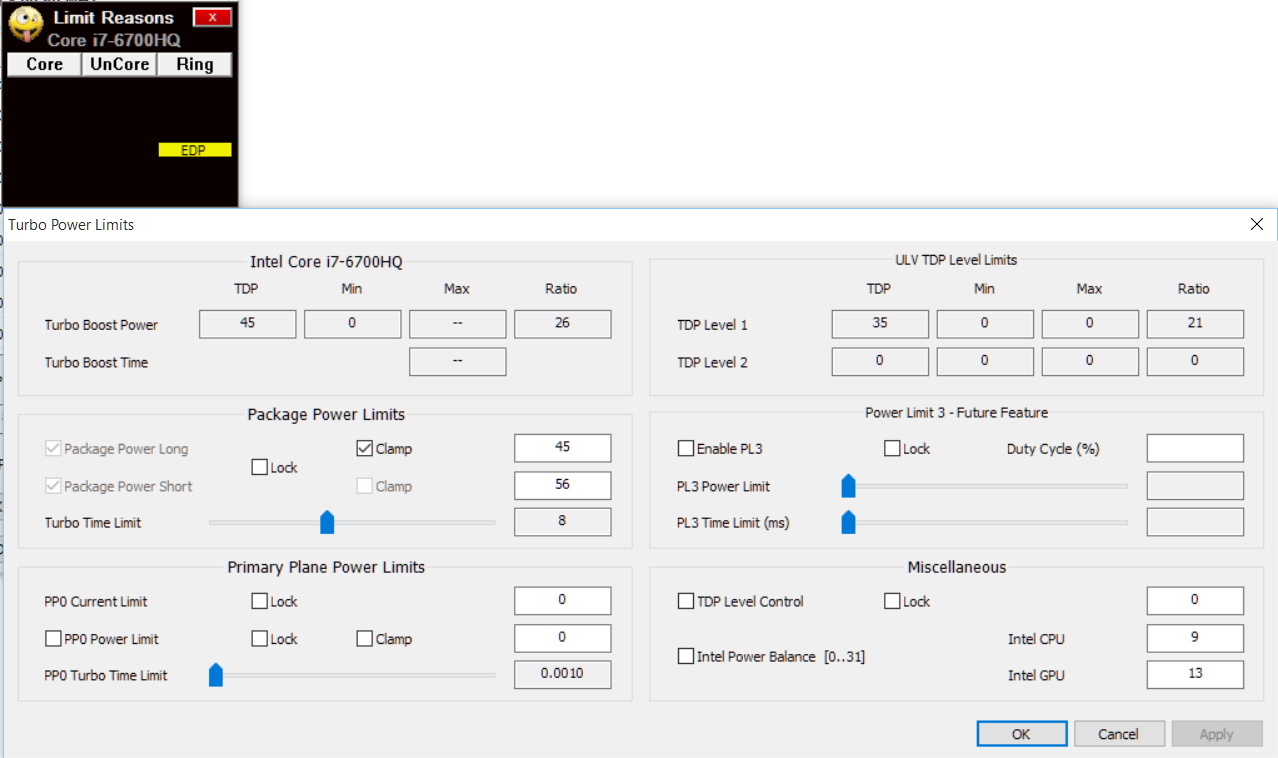
Task: Click the TDP Level 1 Max box
Action: tap(1090, 324)
